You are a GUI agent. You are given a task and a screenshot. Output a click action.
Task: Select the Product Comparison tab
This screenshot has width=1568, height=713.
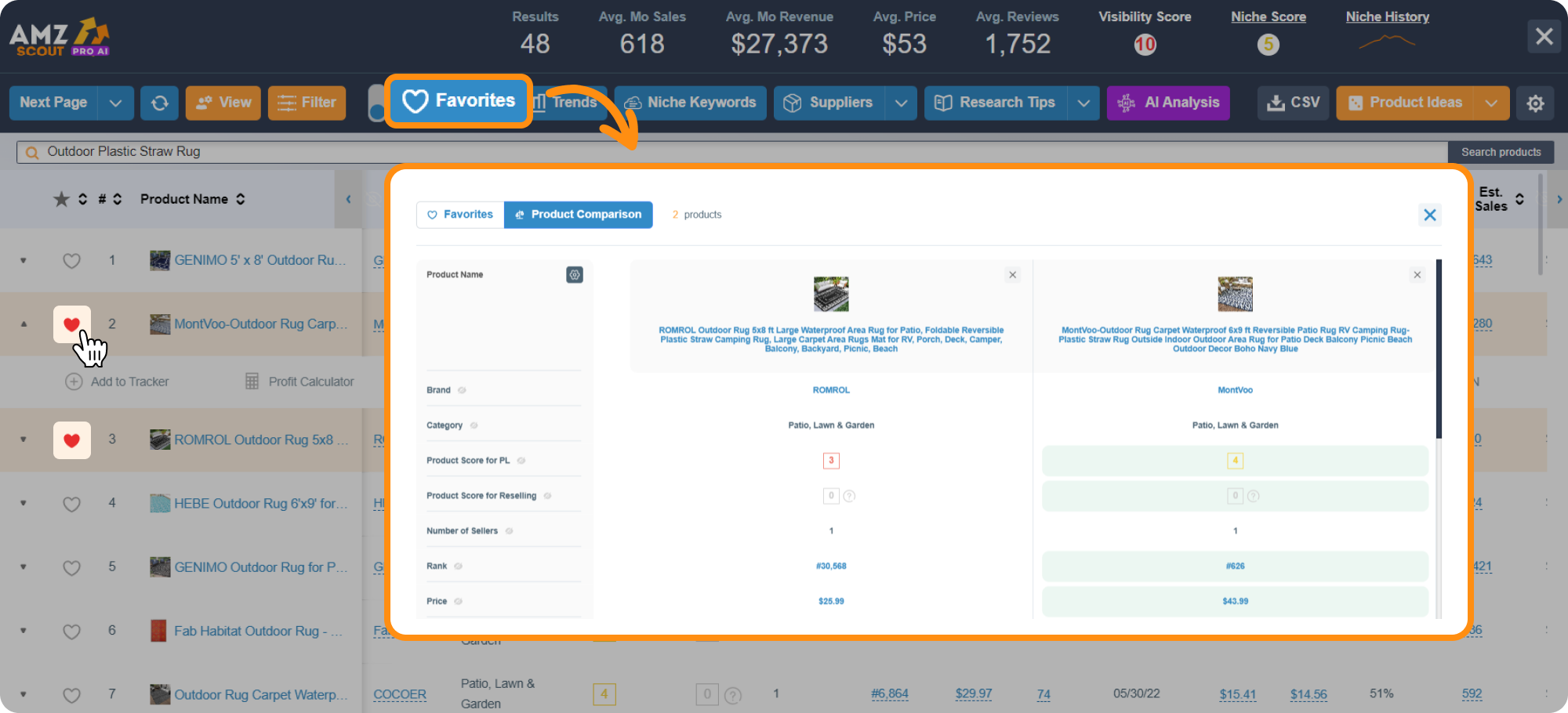coord(579,214)
